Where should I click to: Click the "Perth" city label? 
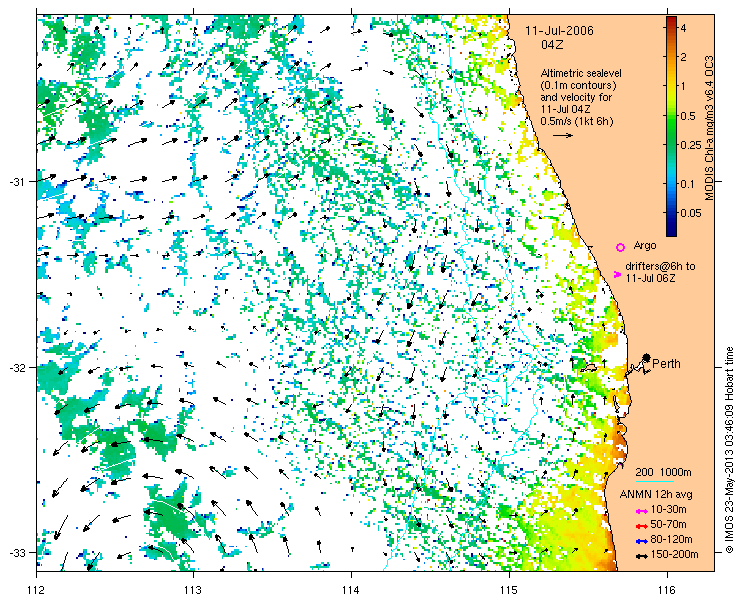[x=666, y=364]
